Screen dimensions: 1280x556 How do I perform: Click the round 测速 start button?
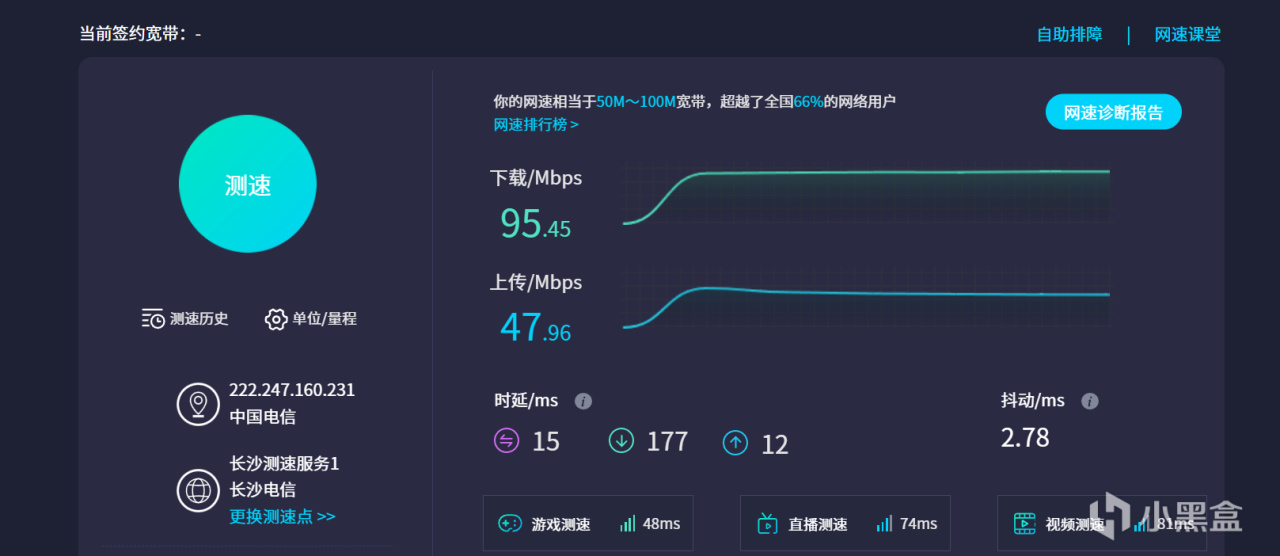[247, 185]
